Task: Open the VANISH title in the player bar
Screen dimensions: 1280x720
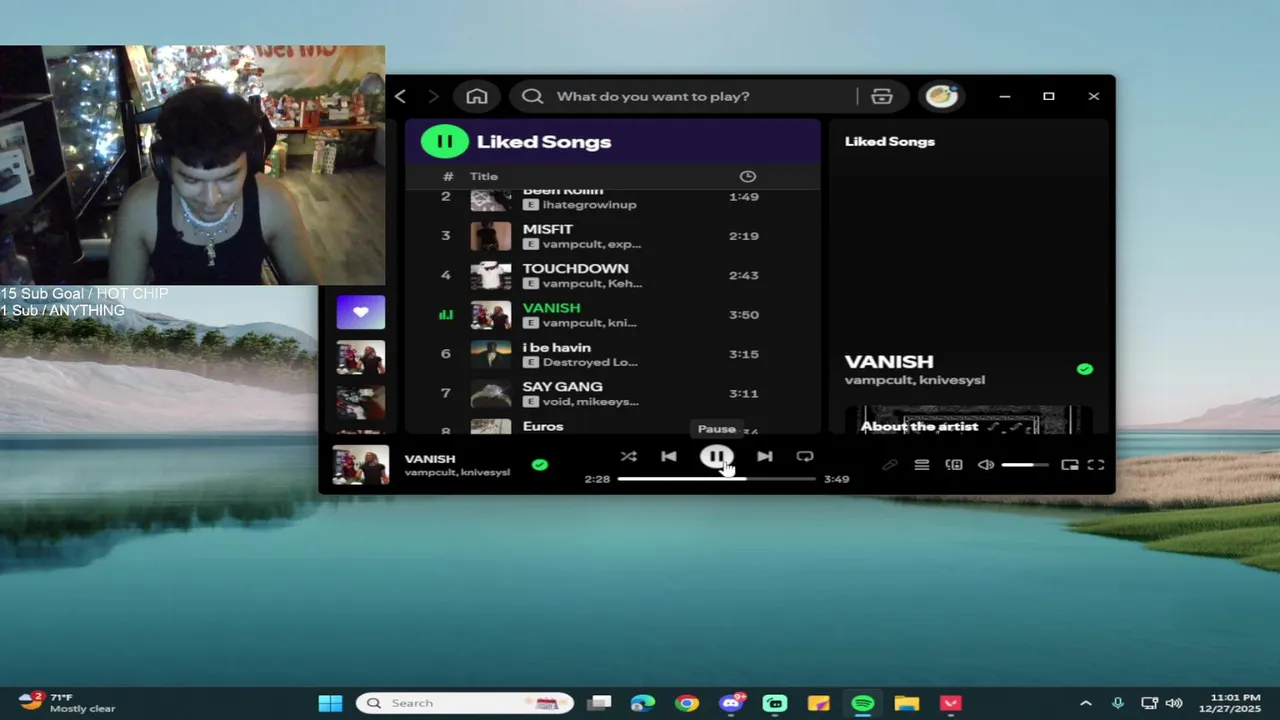Action: click(430, 459)
